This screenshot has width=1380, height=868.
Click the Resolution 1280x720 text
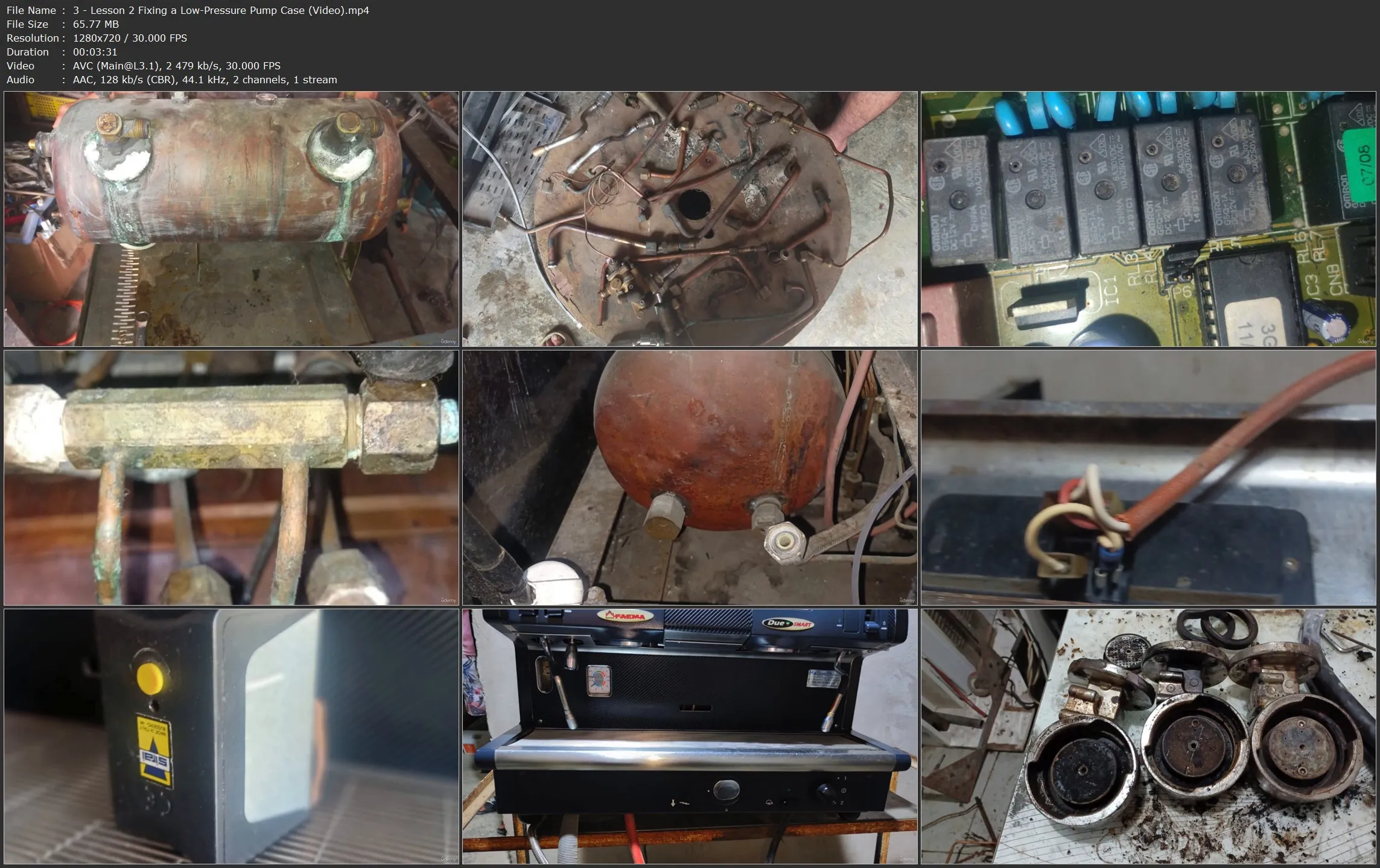(x=97, y=38)
